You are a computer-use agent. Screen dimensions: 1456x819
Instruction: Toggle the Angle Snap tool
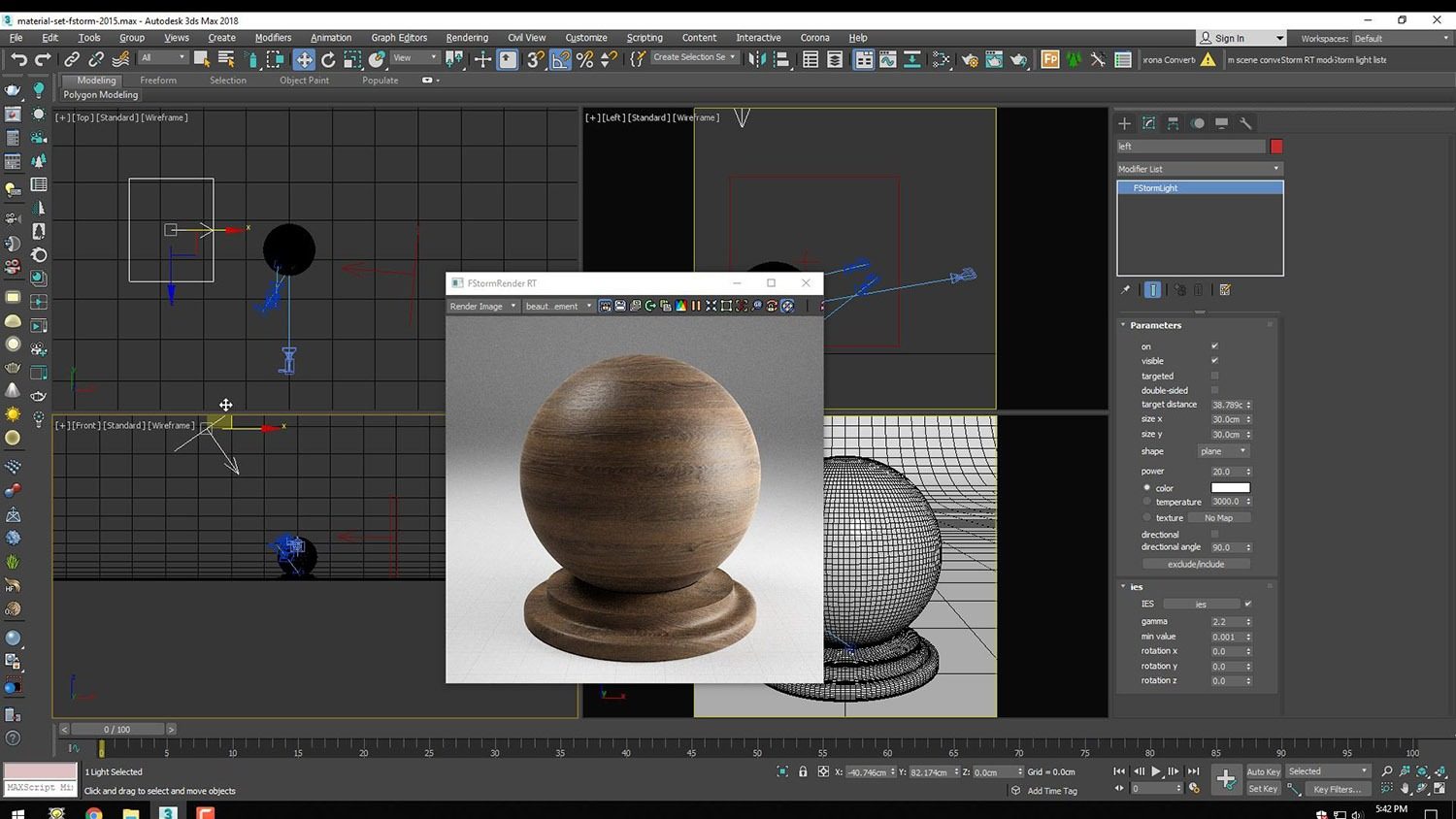coord(560,59)
